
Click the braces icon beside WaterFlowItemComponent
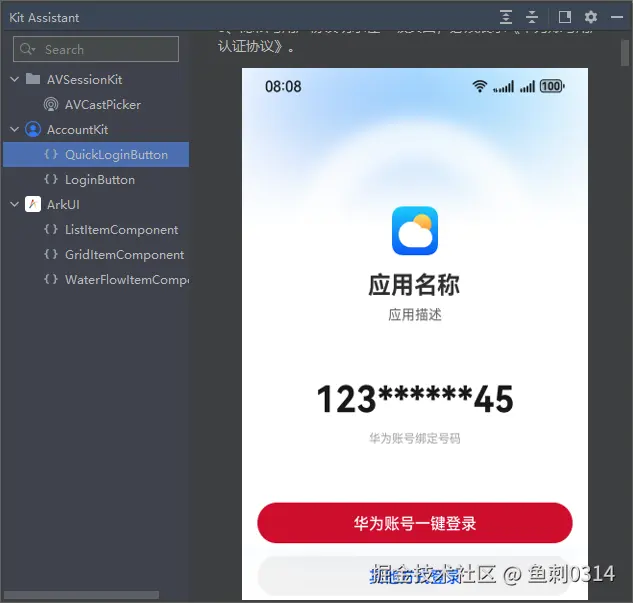[x=51, y=279]
